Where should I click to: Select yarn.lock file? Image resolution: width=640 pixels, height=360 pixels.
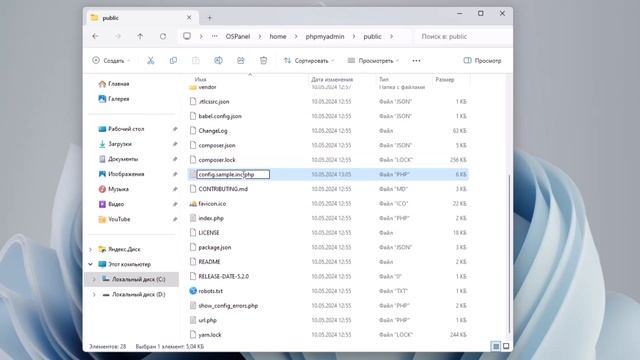210,335
